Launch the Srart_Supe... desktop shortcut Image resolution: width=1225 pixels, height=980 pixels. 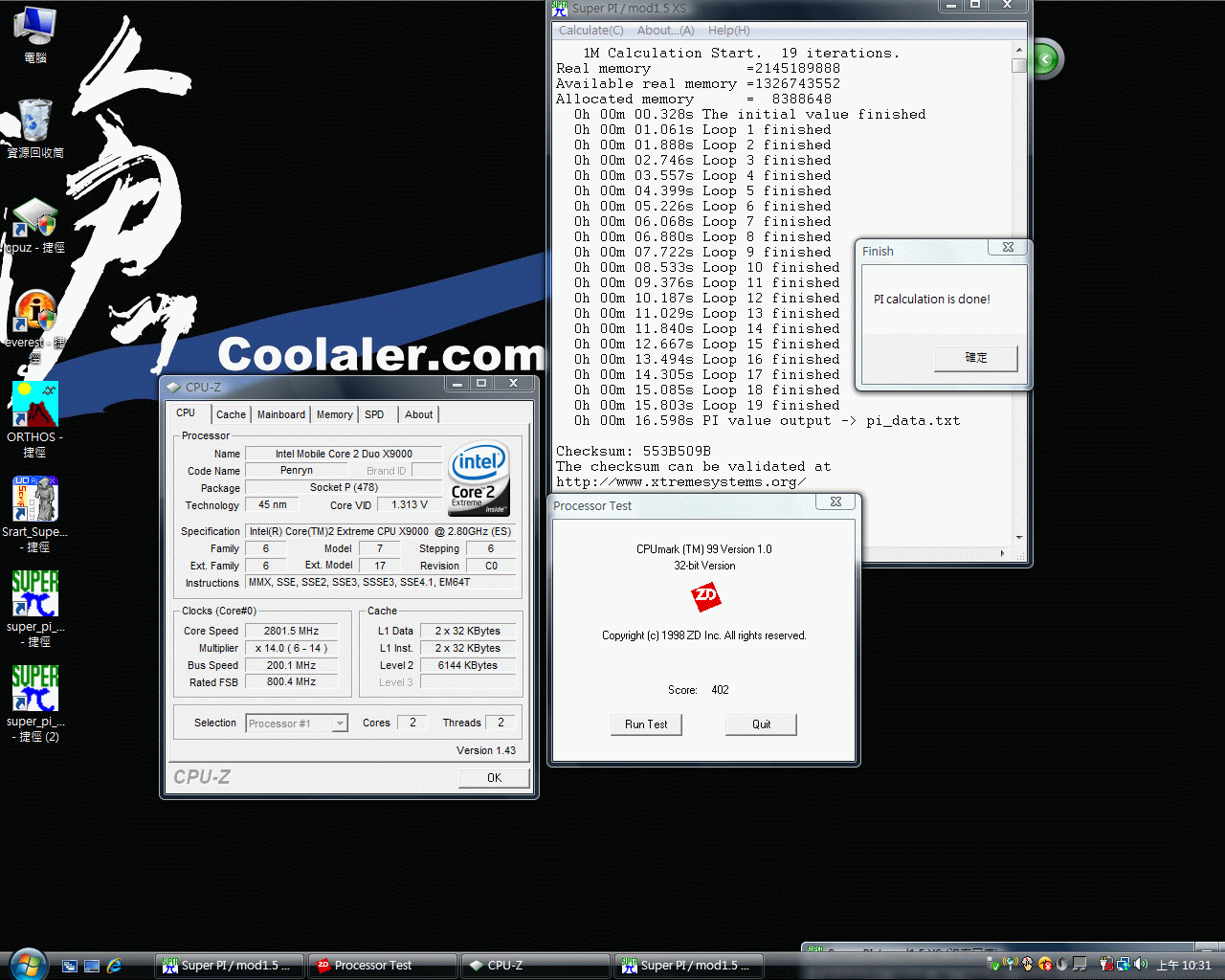(x=35, y=514)
